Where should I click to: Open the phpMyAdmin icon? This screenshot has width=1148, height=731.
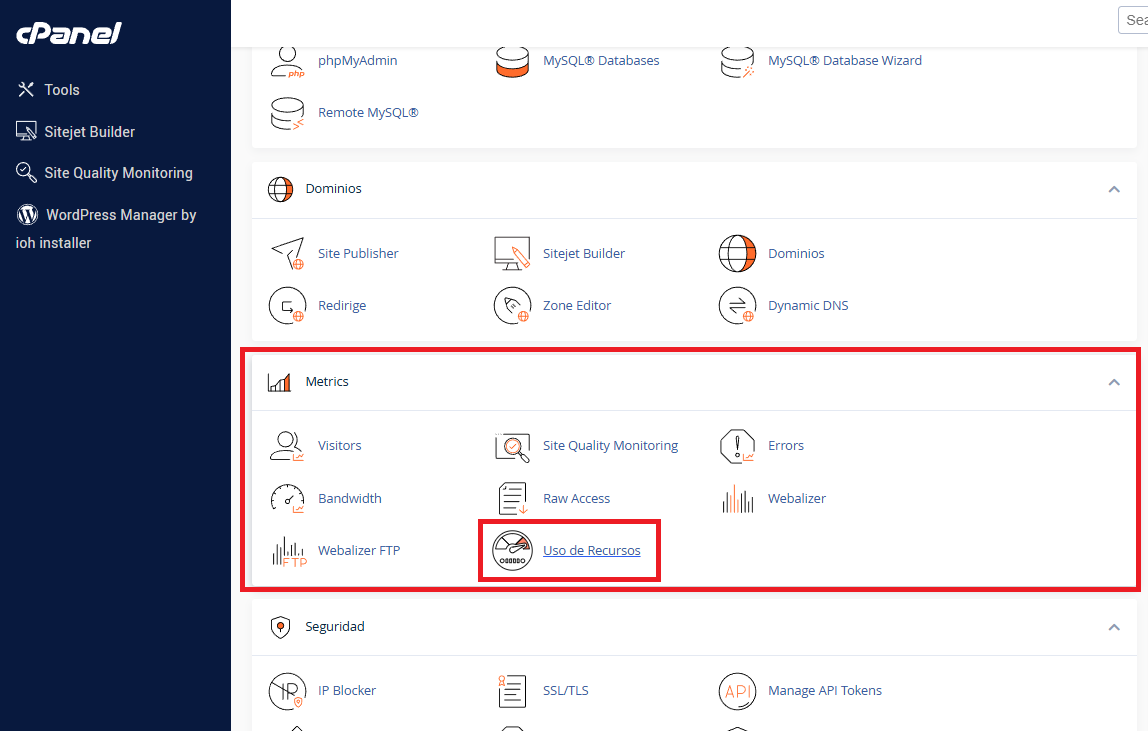[x=287, y=62]
